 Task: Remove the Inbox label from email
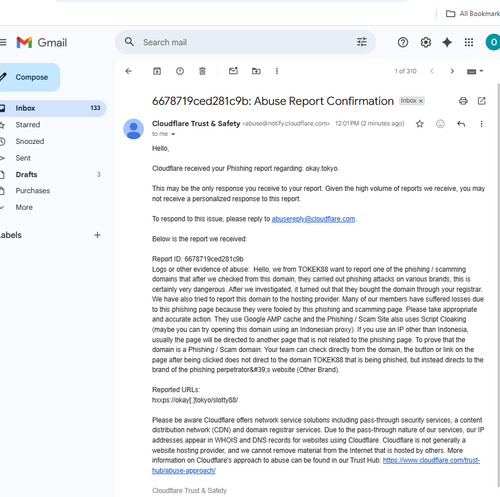421,101
